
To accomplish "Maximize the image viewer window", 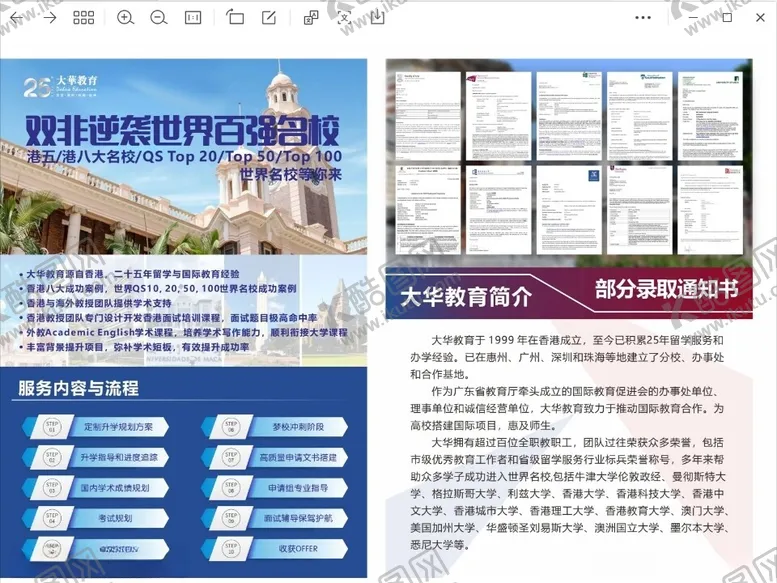I will pos(727,18).
